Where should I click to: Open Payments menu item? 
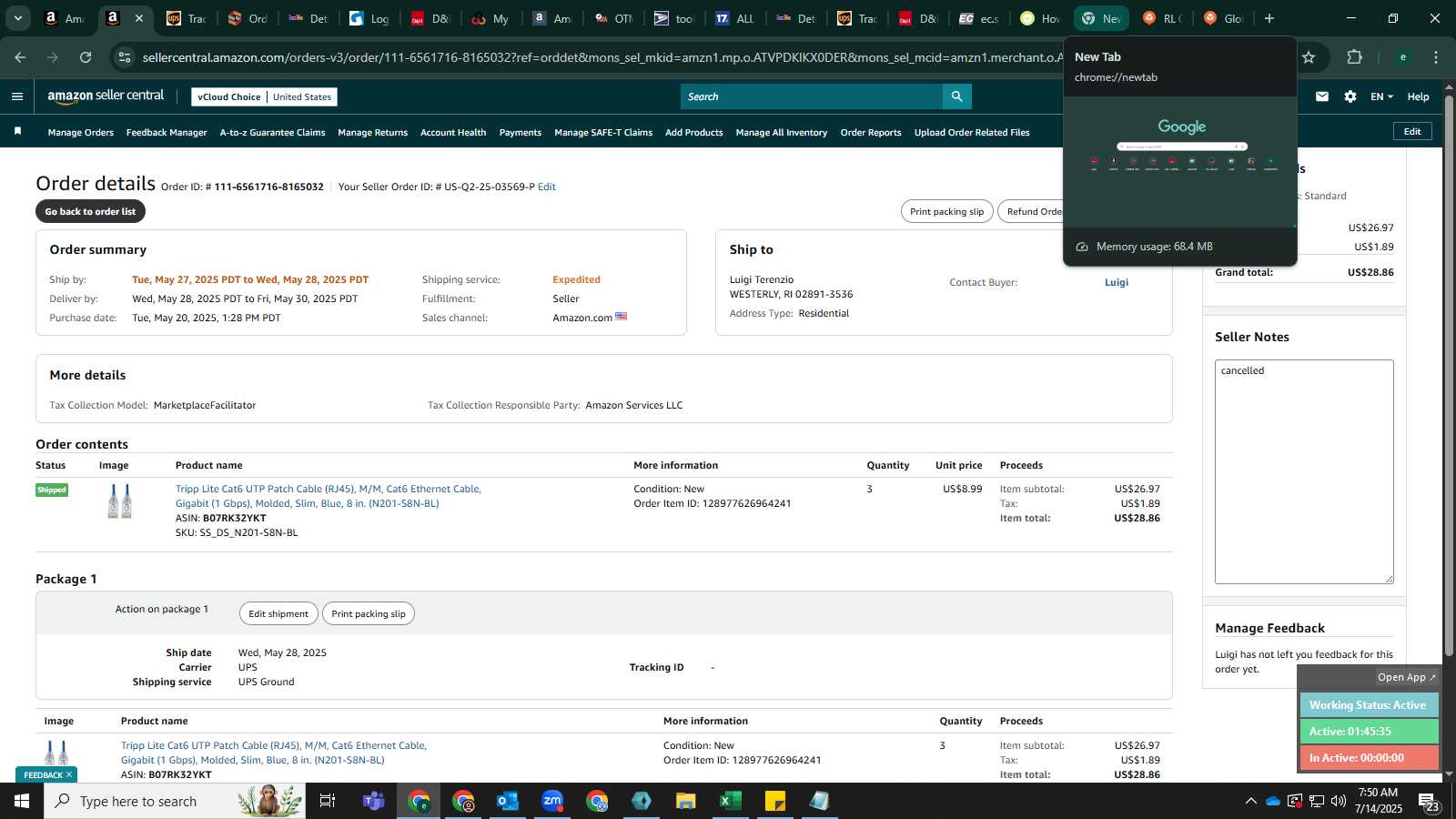(x=521, y=133)
